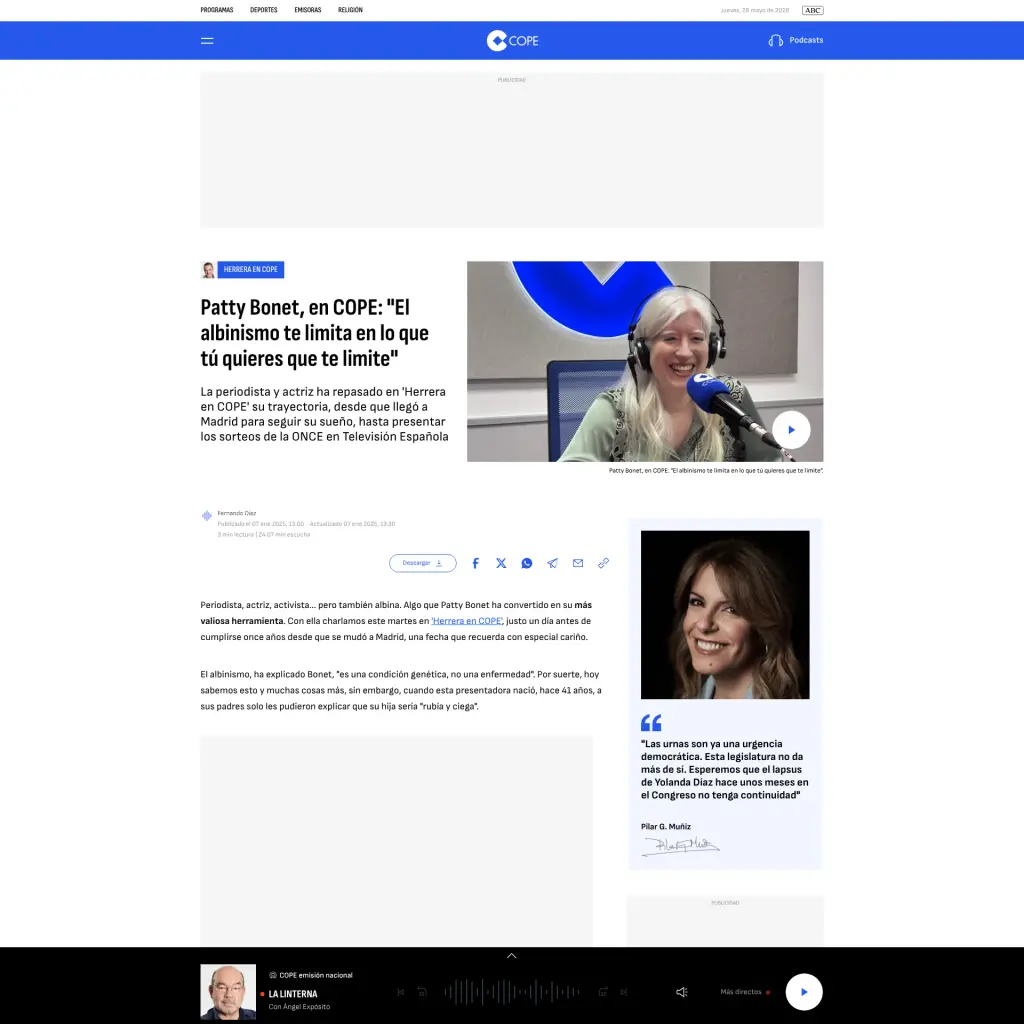
Task: Open the Emisoras menu
Action: (308, 10)
